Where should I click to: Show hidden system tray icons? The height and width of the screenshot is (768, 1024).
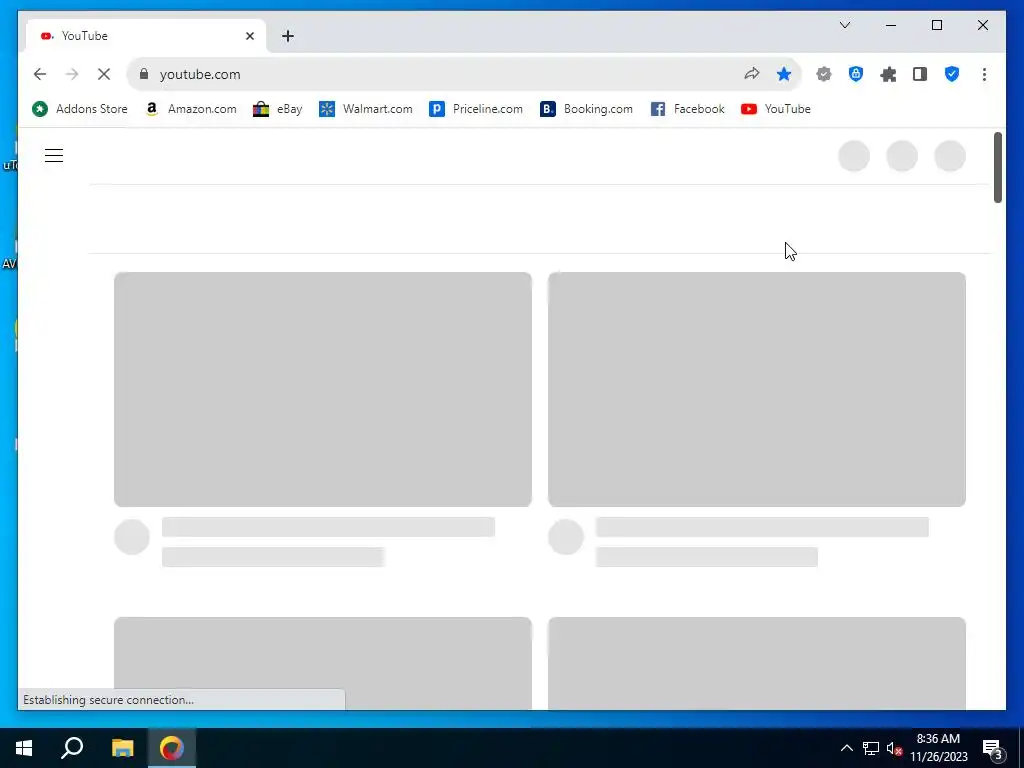point(846,748)
